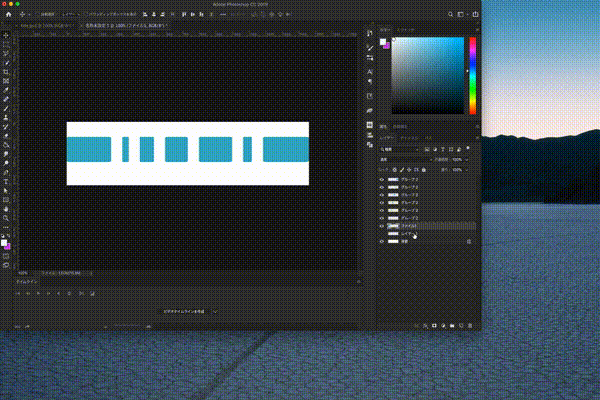Hide the topmost グループ 2 layer

pos(382,180)
